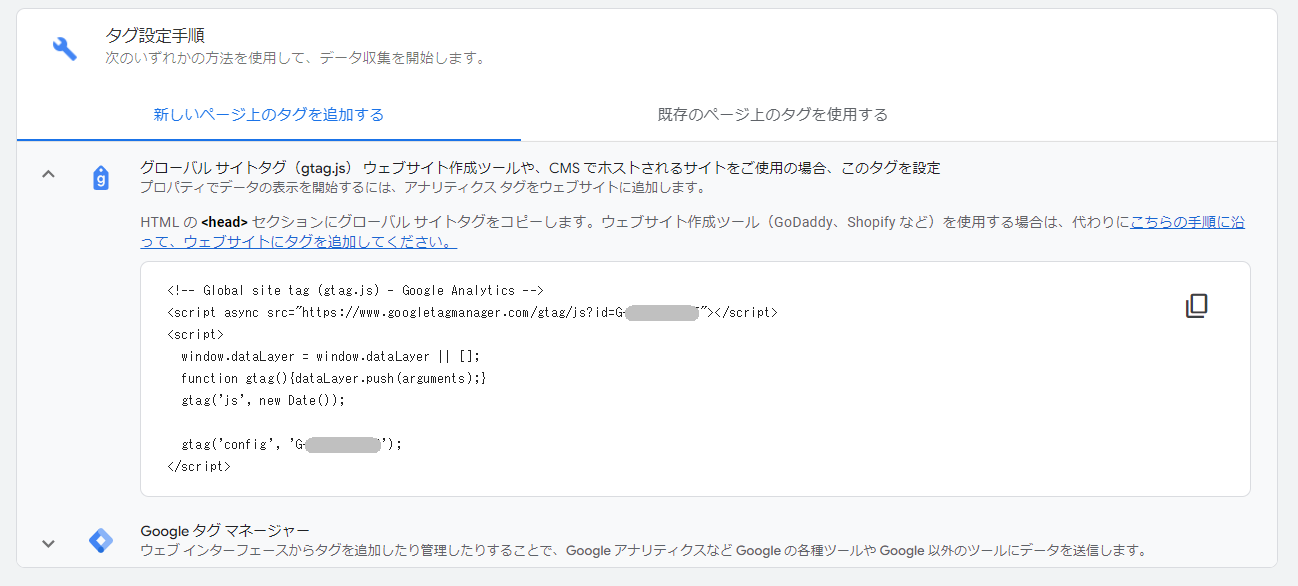Click the bold <head> text in instructions
Screen dimensions: 1298x586
pos(224,222)
